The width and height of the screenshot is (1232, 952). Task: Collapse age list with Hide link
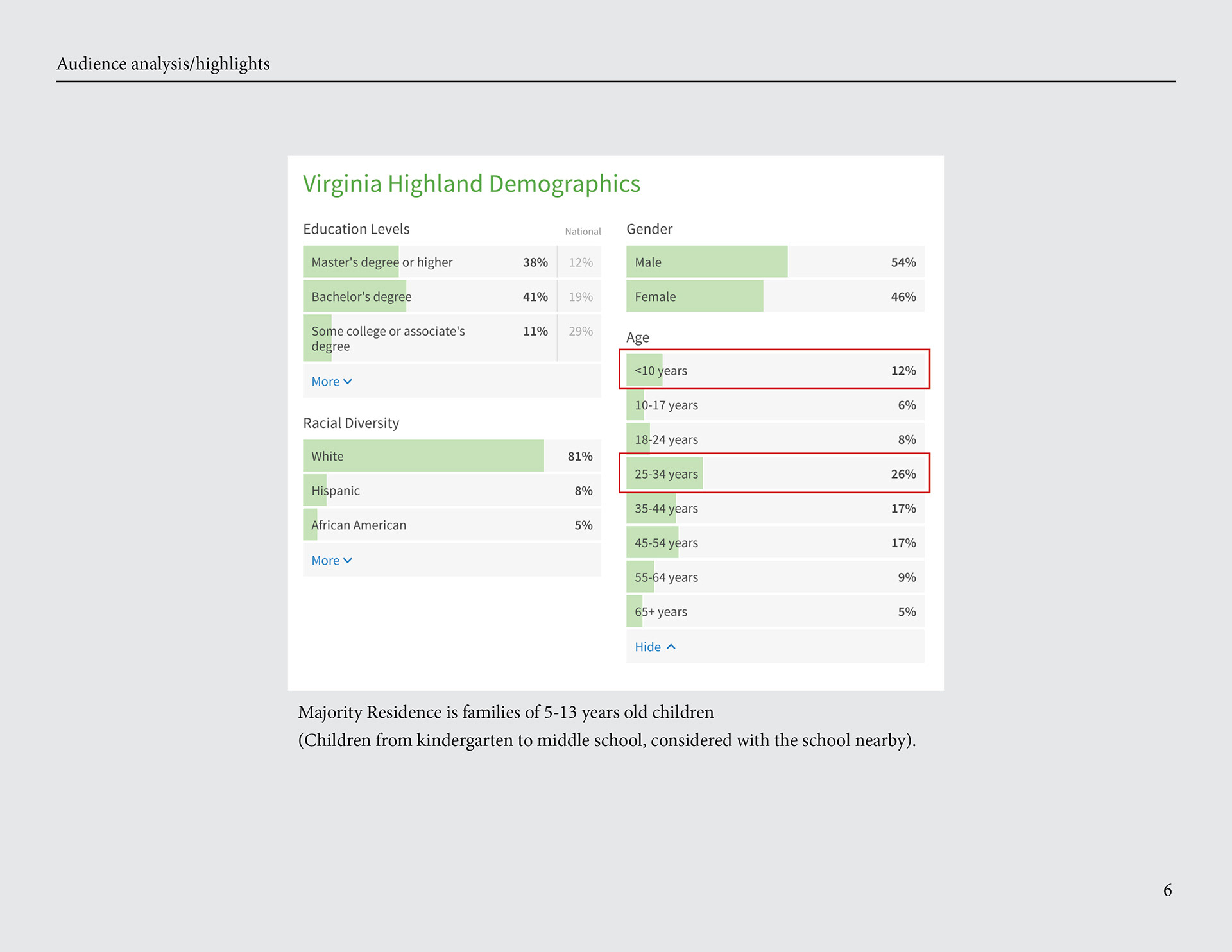tap(654, 647)
